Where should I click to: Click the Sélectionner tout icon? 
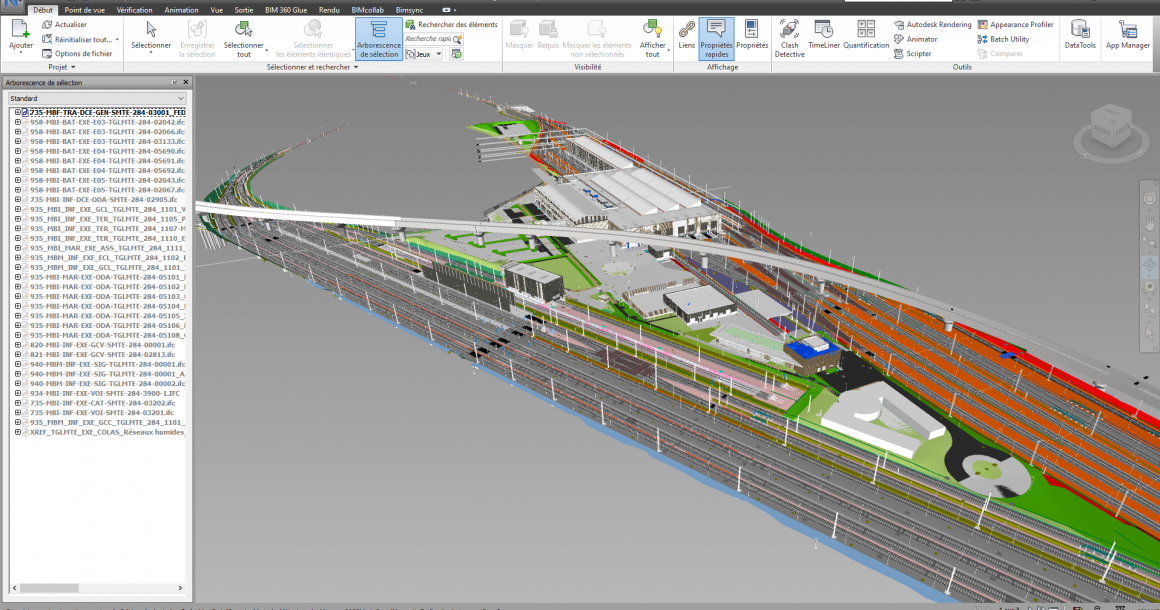(243, 30)
